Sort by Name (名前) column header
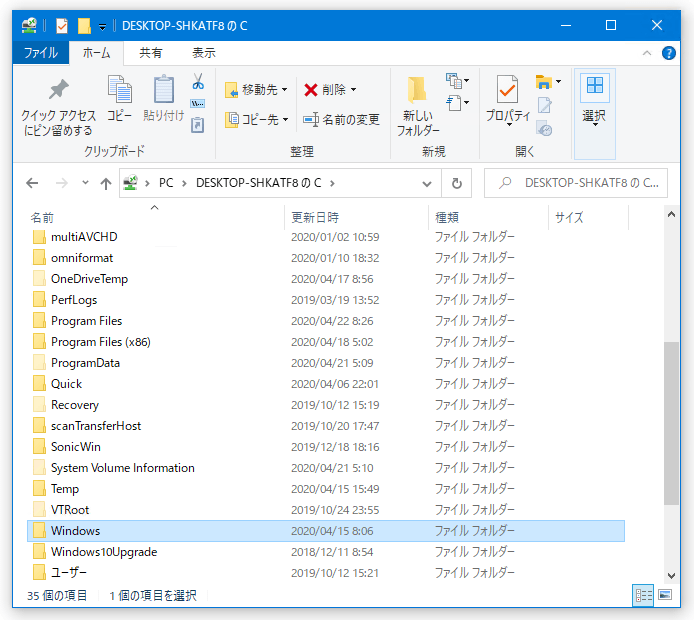 pos(155,217)
